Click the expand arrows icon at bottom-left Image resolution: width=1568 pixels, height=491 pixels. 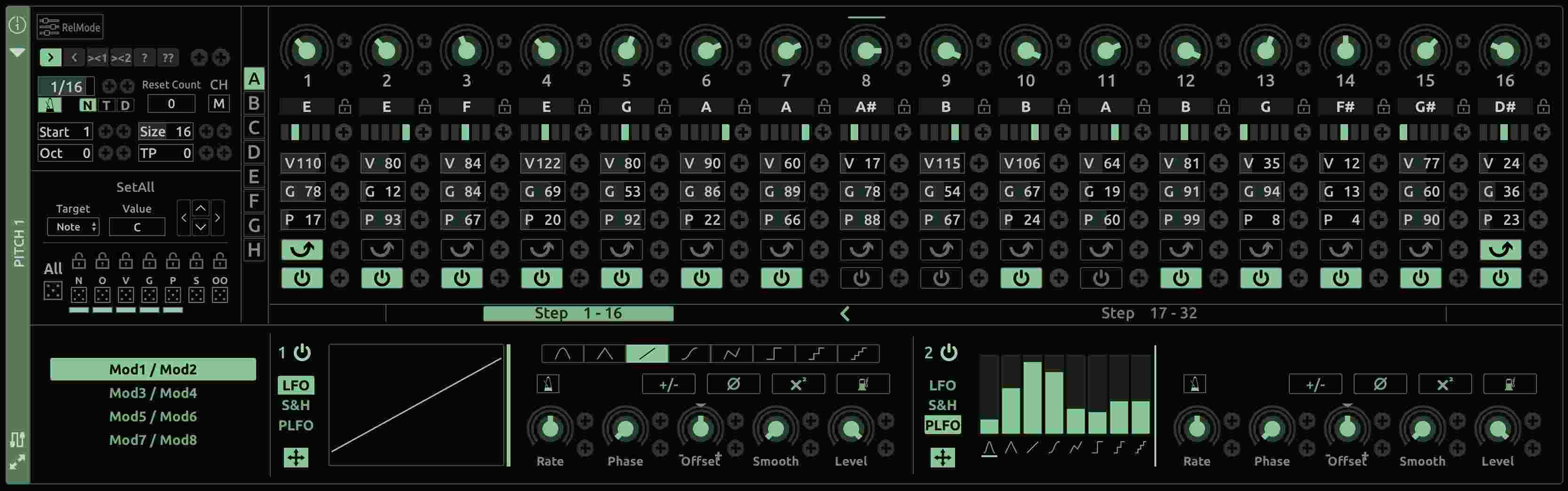coord(17,462)
